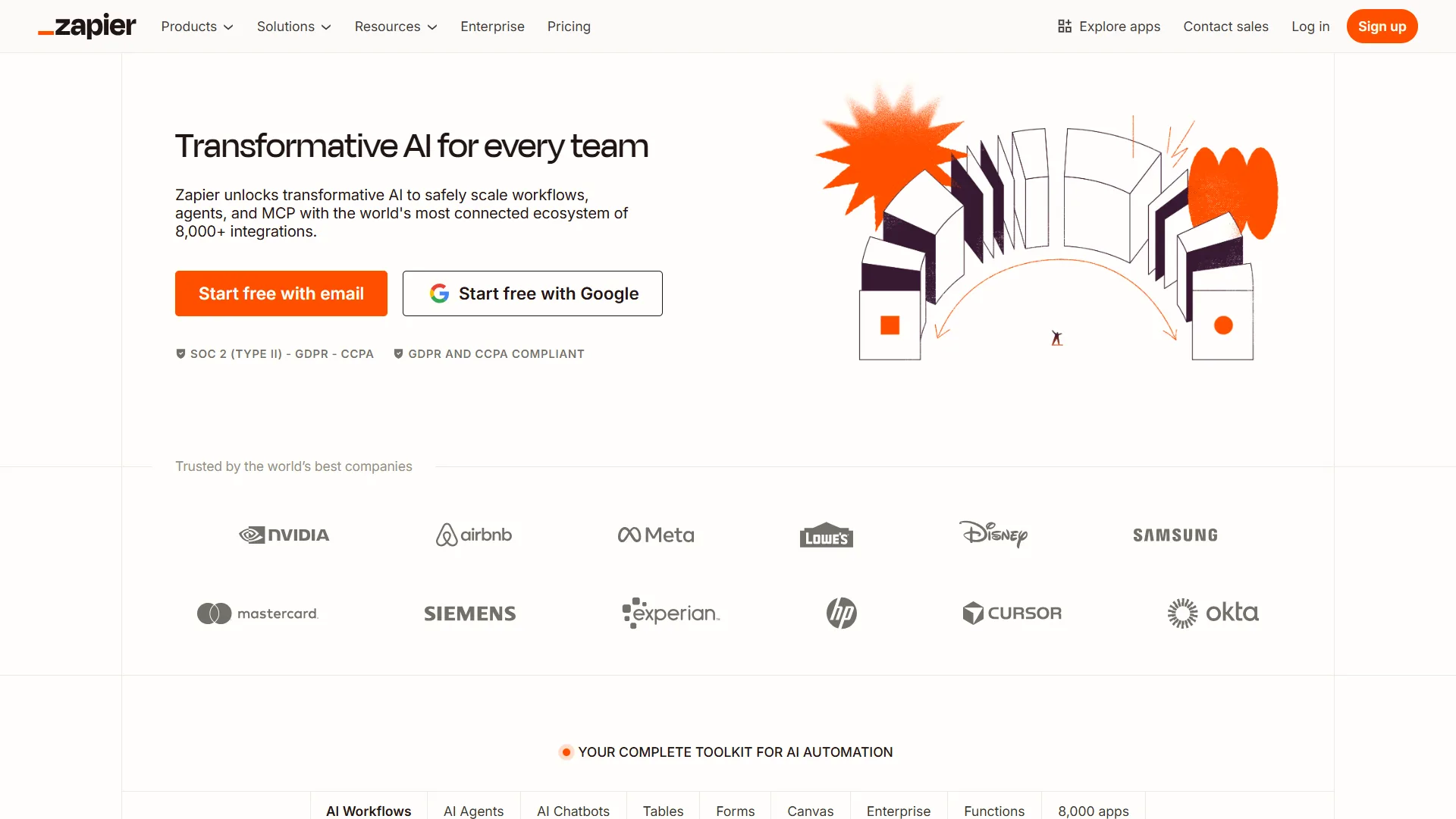Click the Pricing menu item
This screenshot has height=819, width=1456.
[x=569, y=27]
